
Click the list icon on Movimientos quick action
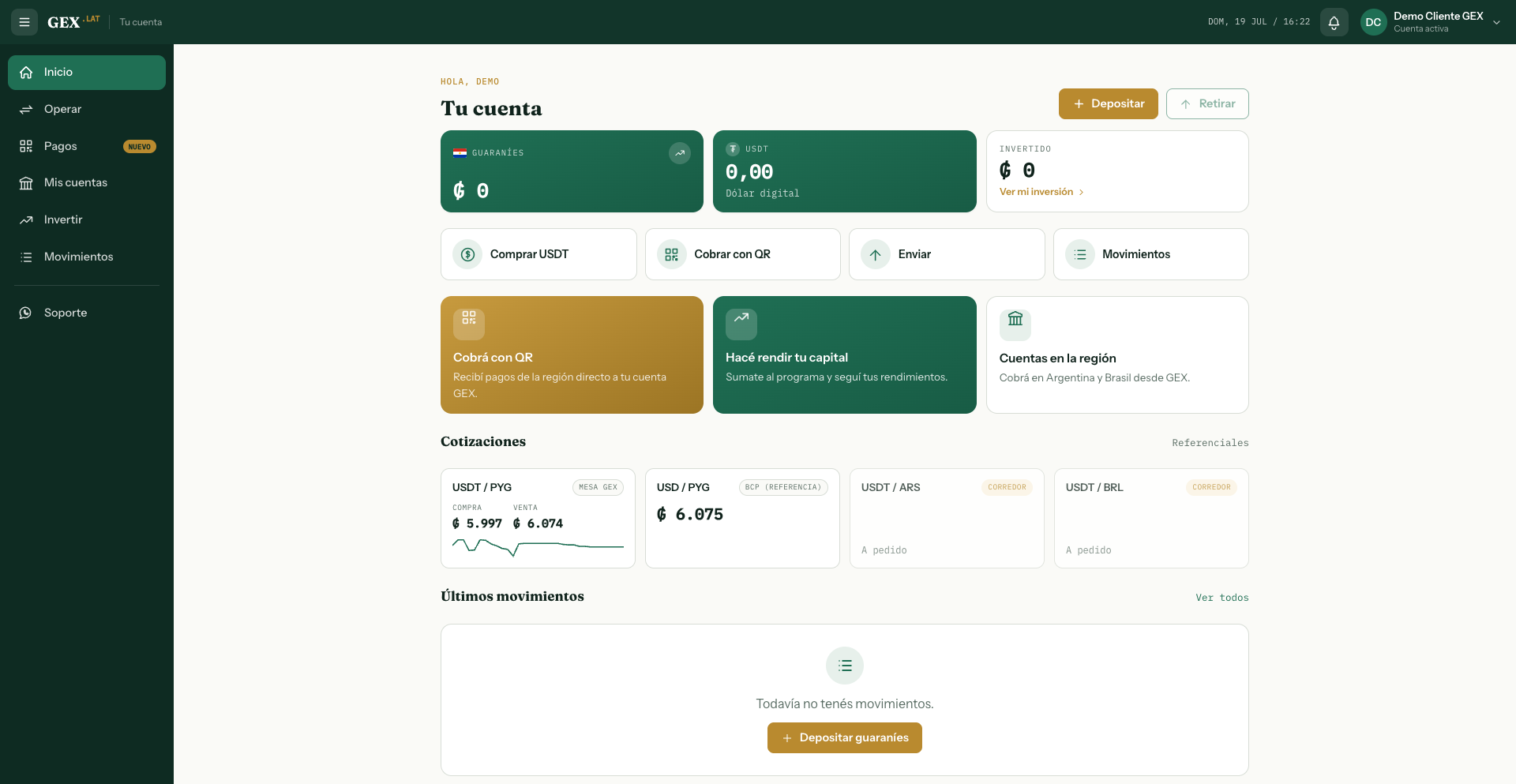click(x=1079, y=254)
